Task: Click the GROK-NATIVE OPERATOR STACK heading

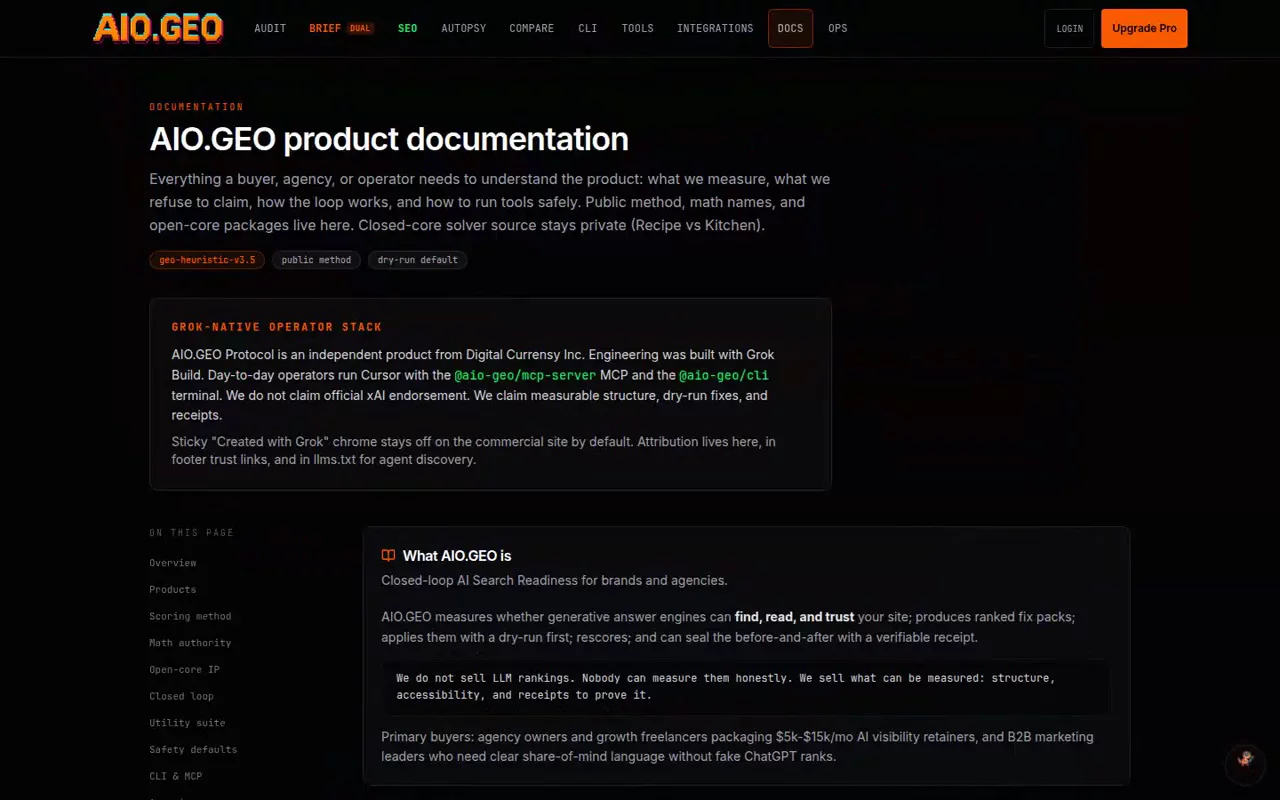Action: 277,327
